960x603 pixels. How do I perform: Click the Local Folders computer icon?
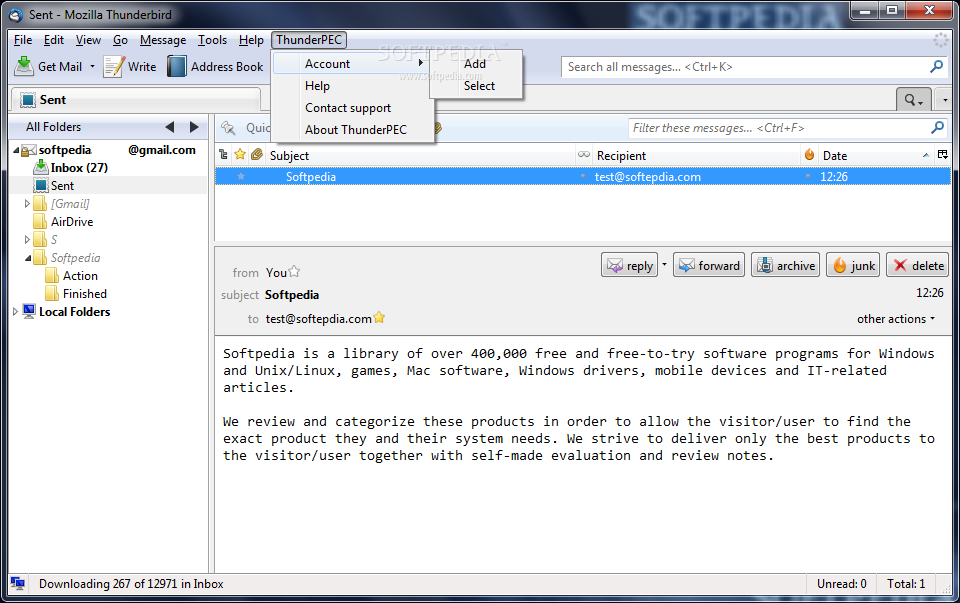(29, 311)
